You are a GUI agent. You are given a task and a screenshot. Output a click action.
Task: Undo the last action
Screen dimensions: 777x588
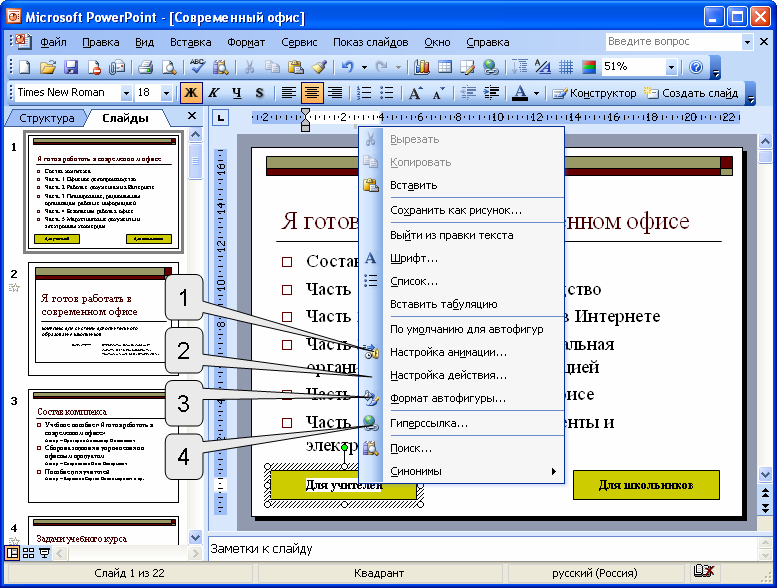(347, 67)
